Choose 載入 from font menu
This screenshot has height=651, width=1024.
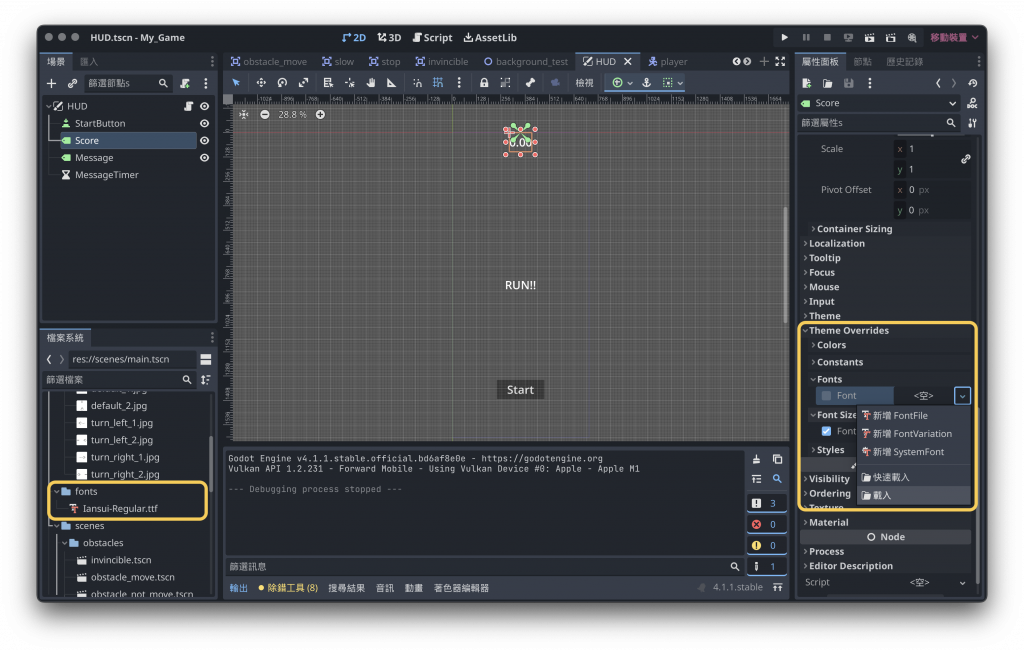point(913,495)
